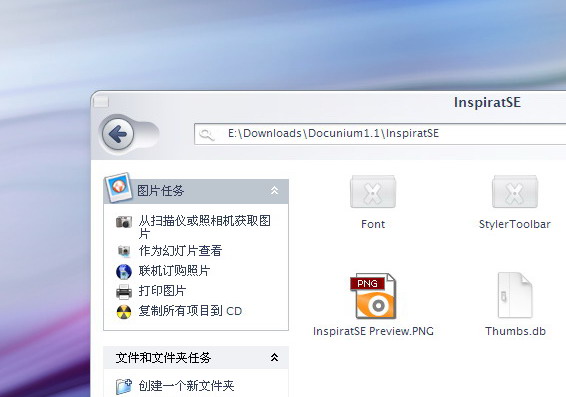566x397 pixels.
Task: Click the InspiratSE Preview.PNG file name
Action: pyautogui.click(x=373, y=331)
